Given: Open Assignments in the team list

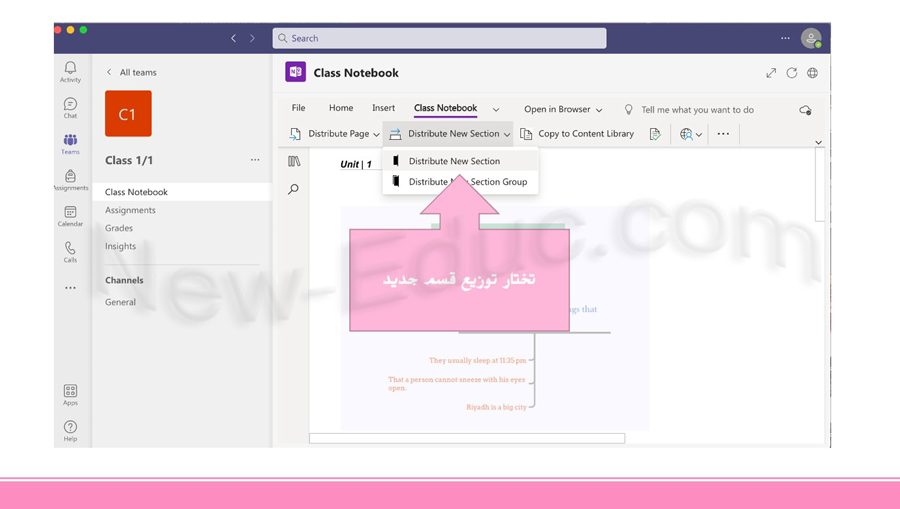Looking at the screenshot, I should [x=130, y=210].
